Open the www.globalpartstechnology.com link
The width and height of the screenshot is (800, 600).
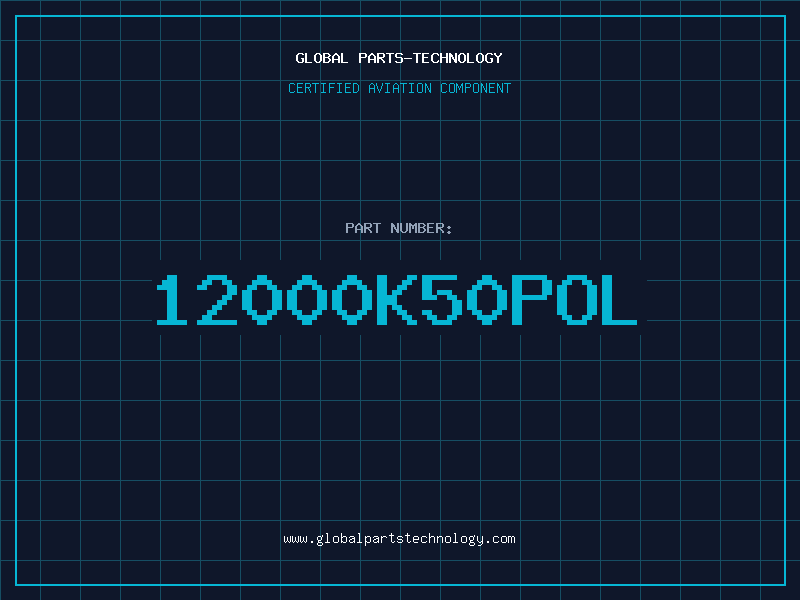click(x=399, y=539)
